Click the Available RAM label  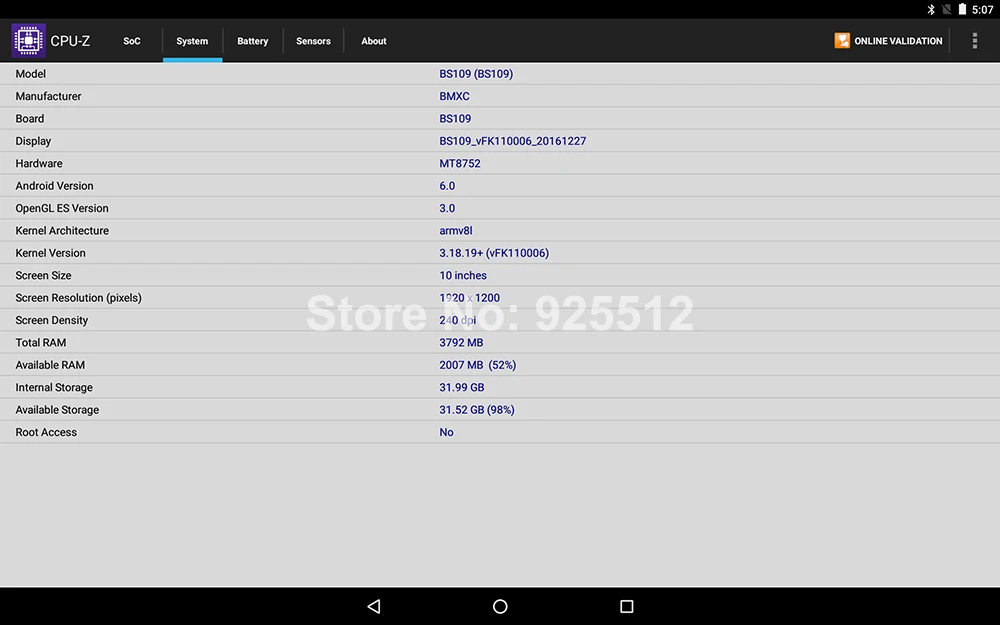click(x=50, y=365)
